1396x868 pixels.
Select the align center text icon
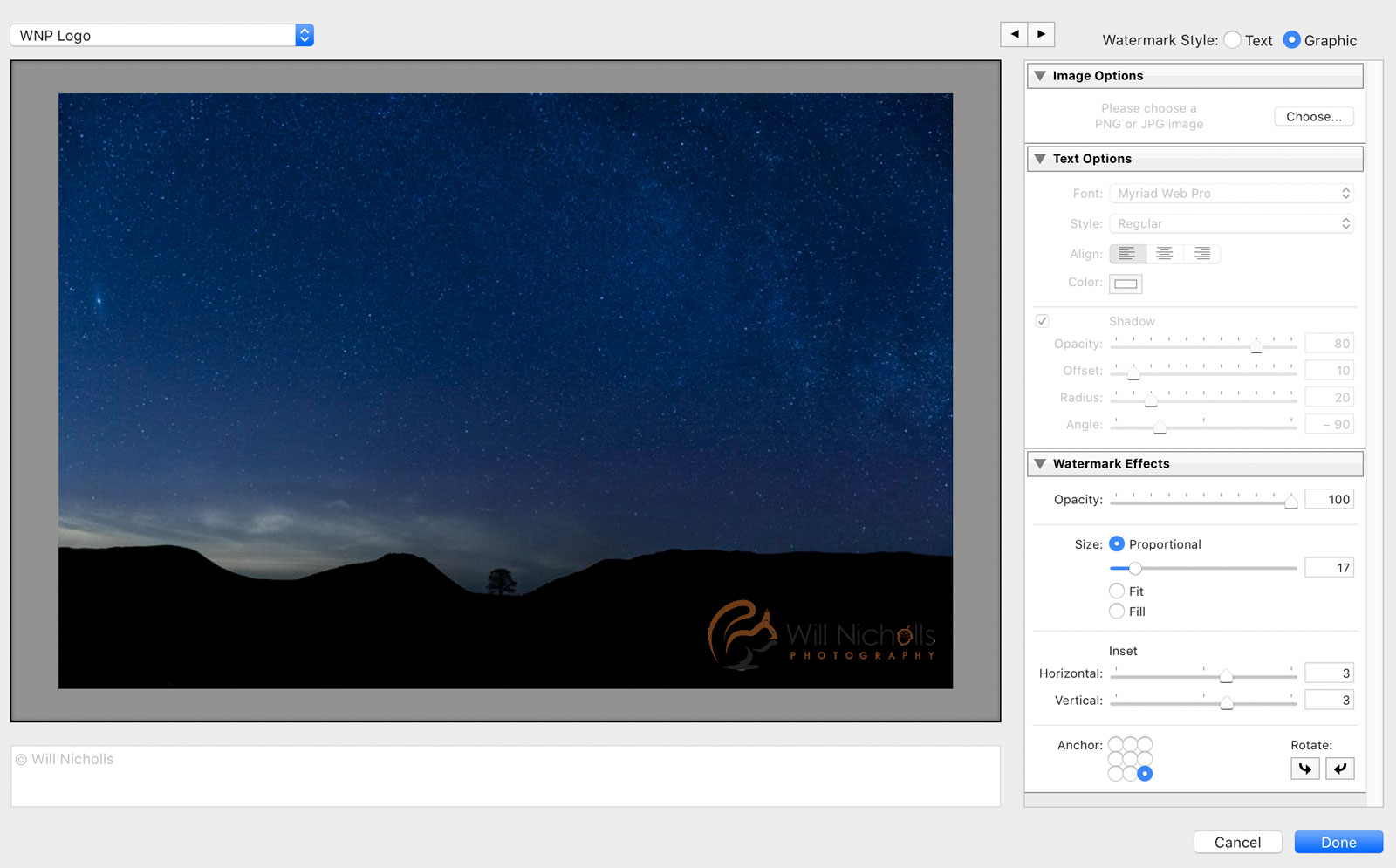click(1165, 254)
